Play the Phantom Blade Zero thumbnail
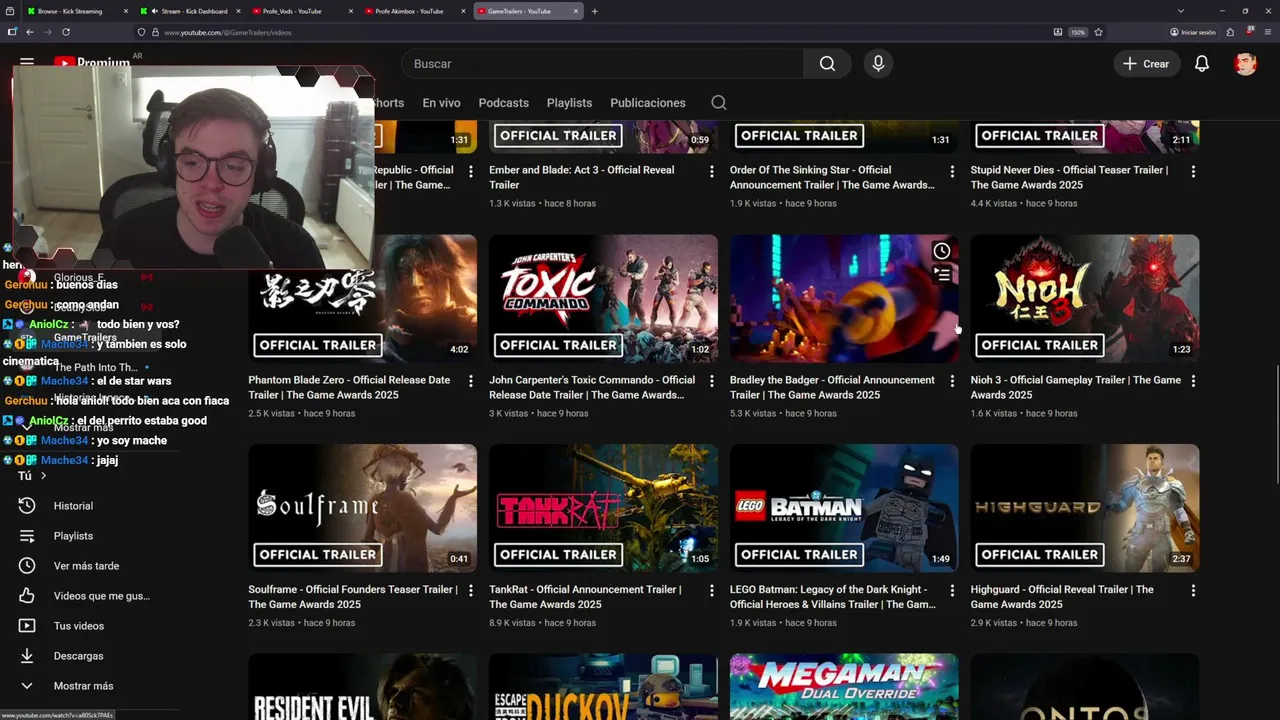The image size is (1280, 720). (x=363, y=298)
